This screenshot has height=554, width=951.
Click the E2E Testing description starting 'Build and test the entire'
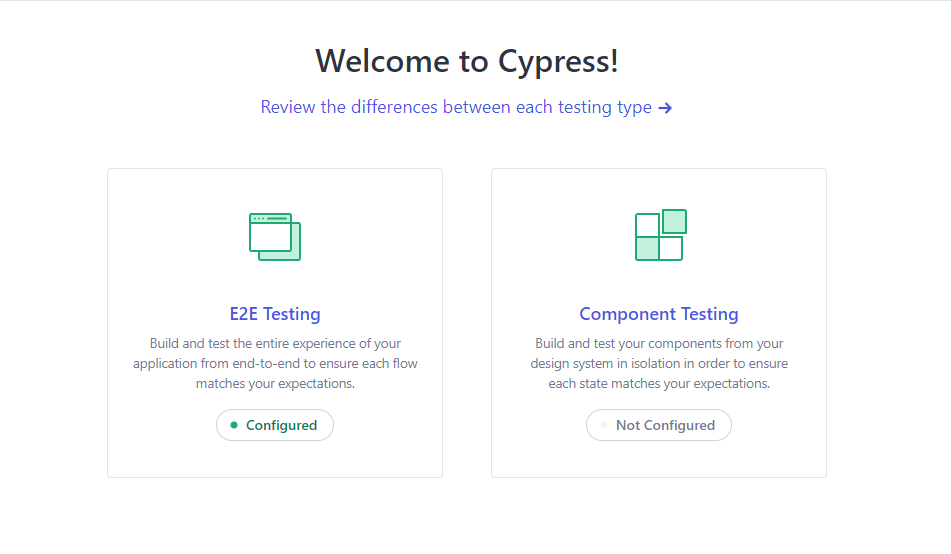coord(275,363)
